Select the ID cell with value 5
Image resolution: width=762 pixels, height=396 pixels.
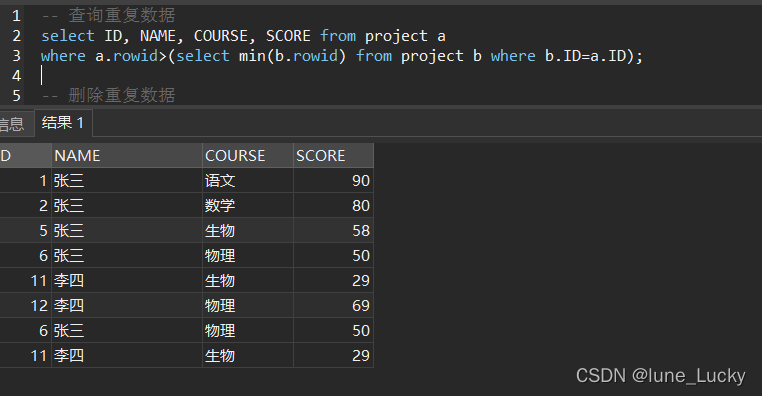26,231
